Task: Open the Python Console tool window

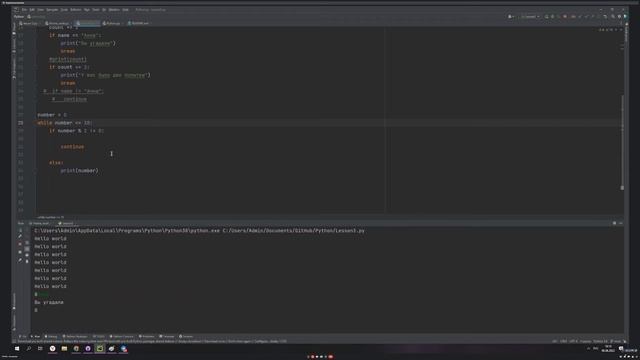Action: coord(121,336)
